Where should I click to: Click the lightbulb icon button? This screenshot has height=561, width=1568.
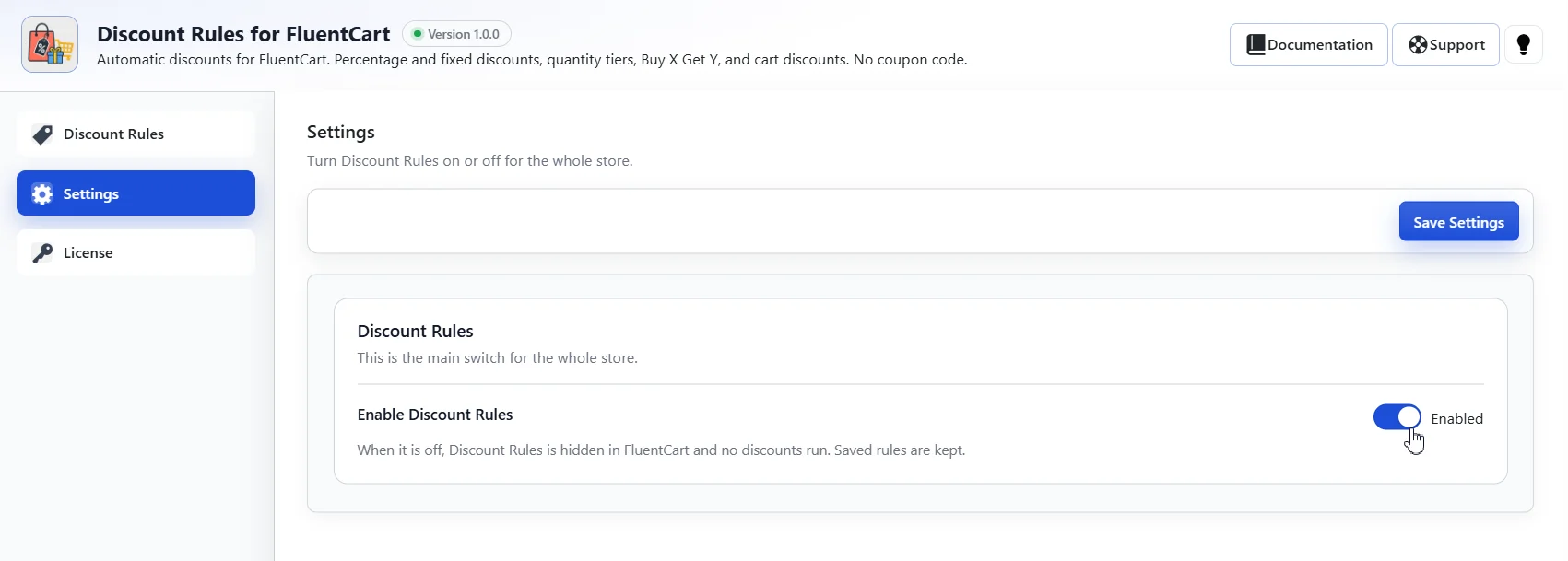(1524, 44)
